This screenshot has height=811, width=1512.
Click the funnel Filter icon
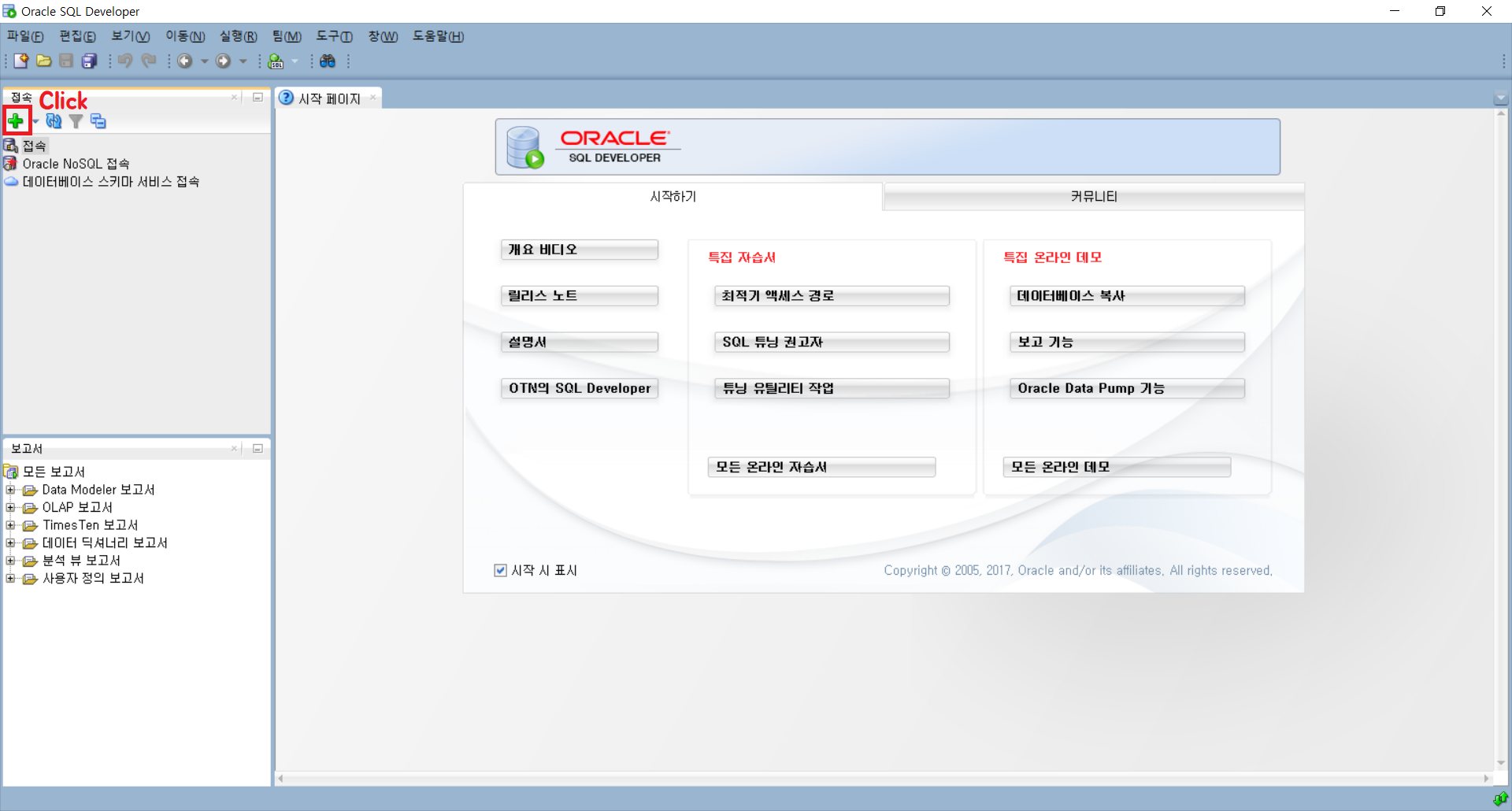point(76,121)
